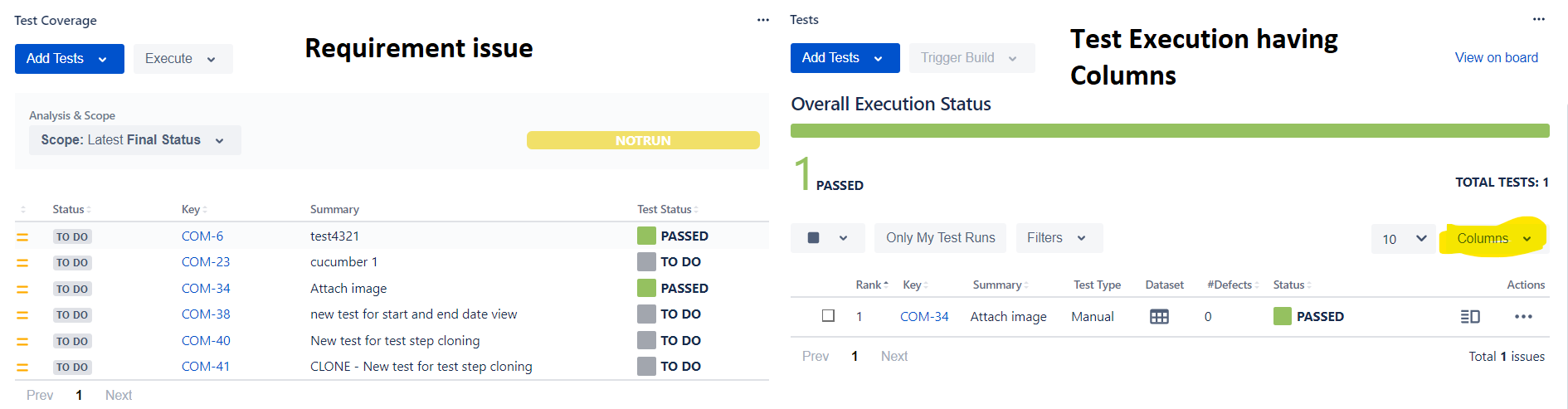Expand the Scope: Latest Final Status dropdown
Image resolution: width=1568 pixels, height=409 pixels.
[x=134, y=140]
